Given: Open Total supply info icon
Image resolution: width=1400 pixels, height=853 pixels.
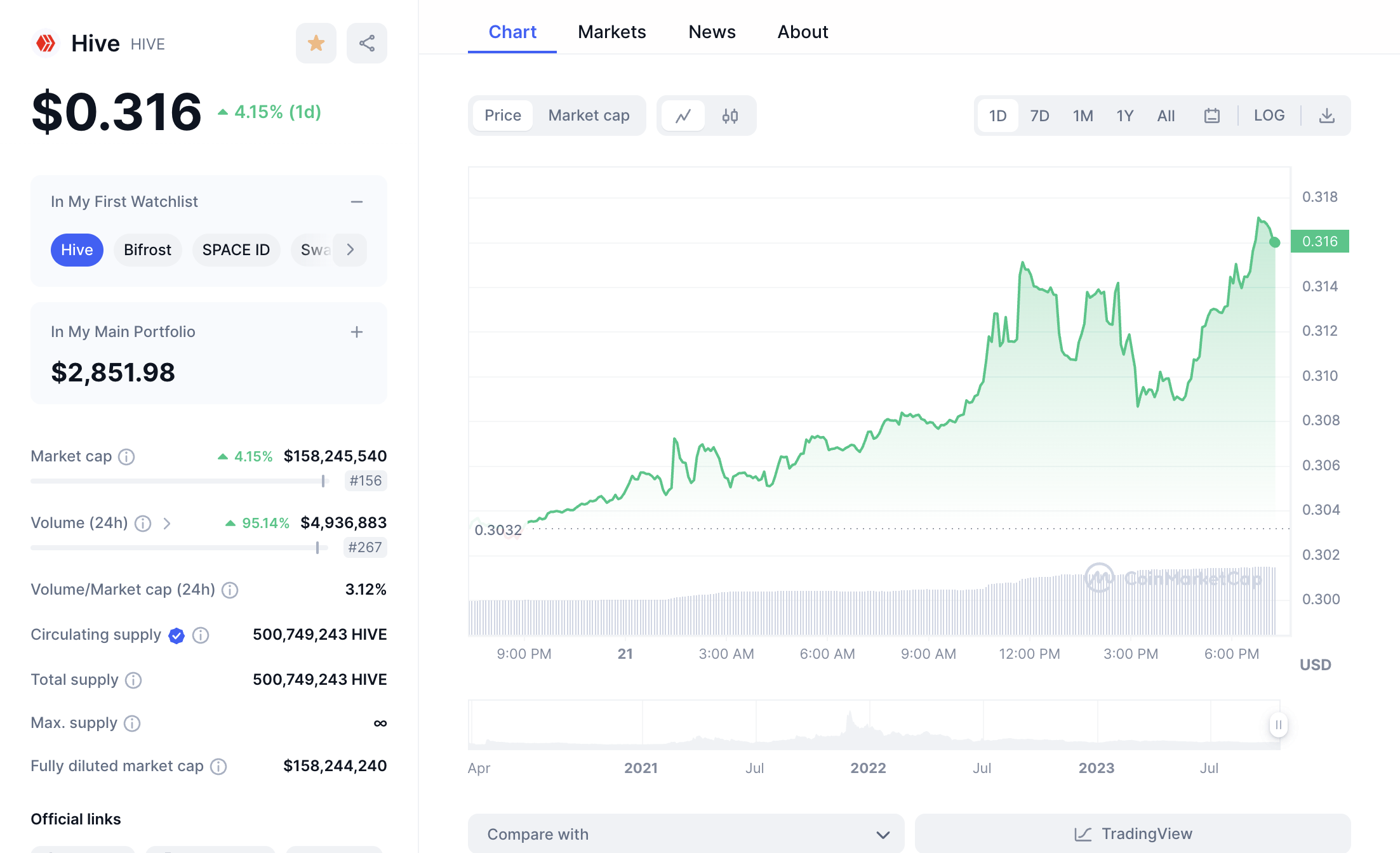Looking at the screenshot, I should pos(133,680).
